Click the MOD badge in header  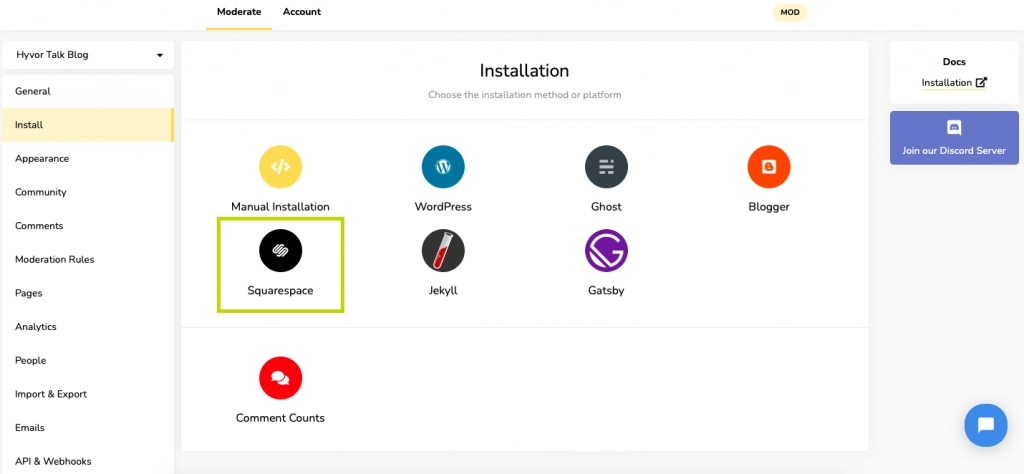(789, 13)
